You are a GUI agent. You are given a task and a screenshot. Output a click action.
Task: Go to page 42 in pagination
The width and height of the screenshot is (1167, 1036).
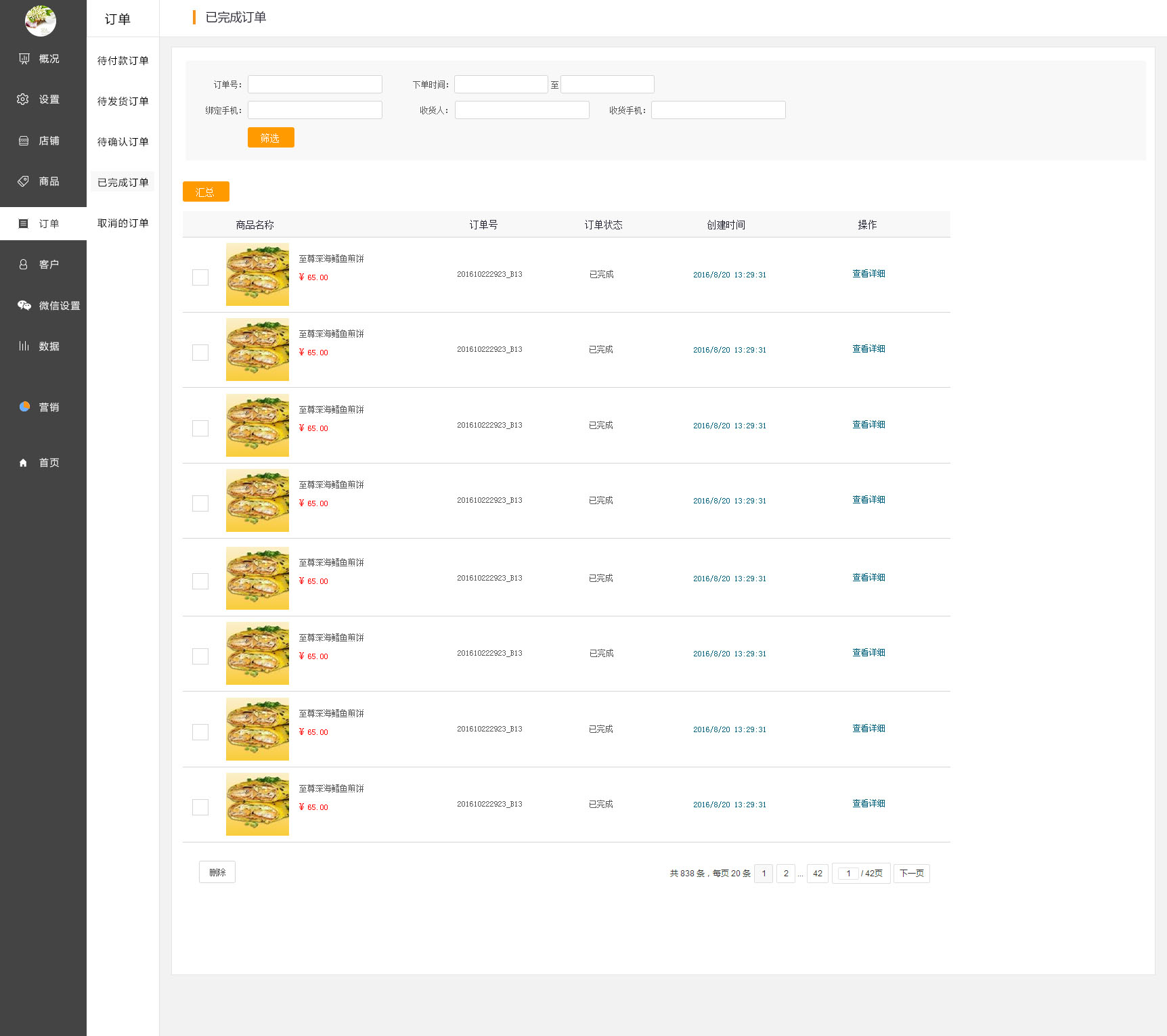[817, 874]
